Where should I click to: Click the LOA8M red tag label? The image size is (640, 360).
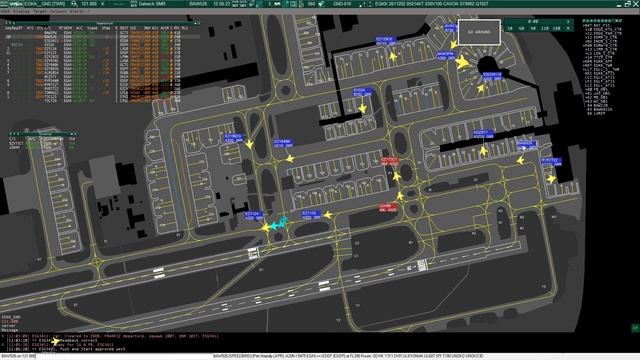387,208
